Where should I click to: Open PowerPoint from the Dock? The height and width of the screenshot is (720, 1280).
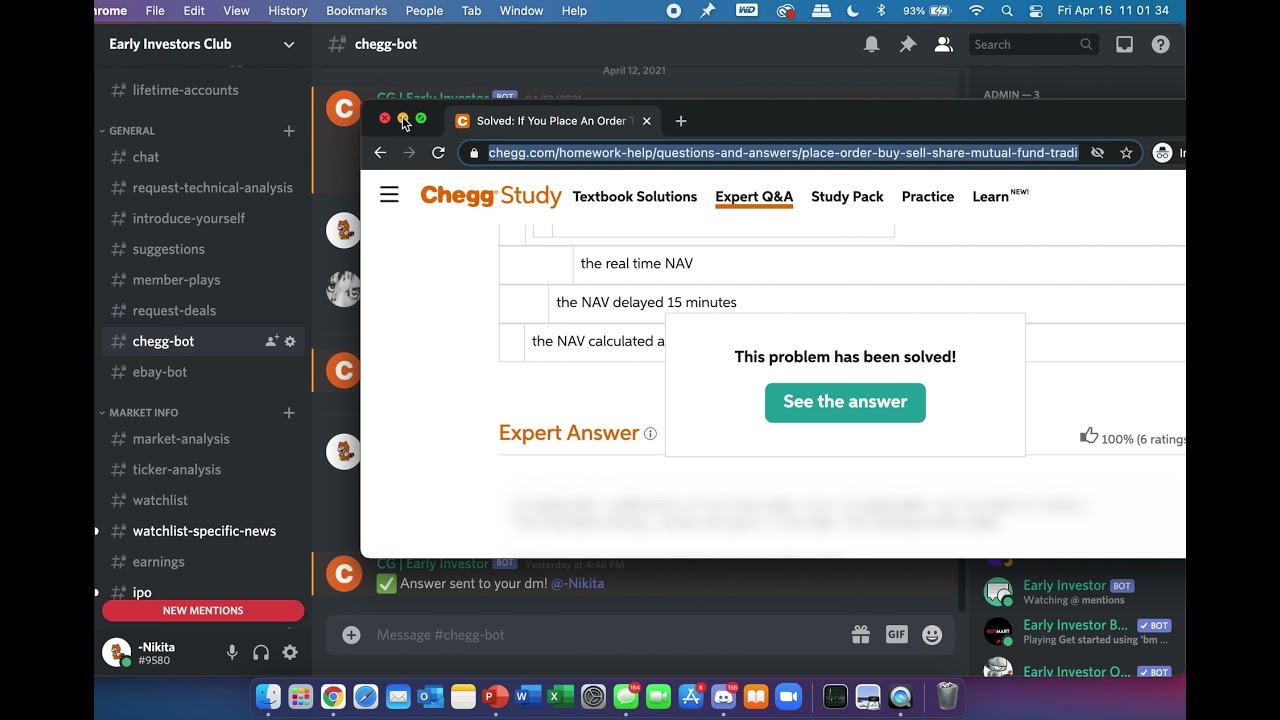click(495, 697)
